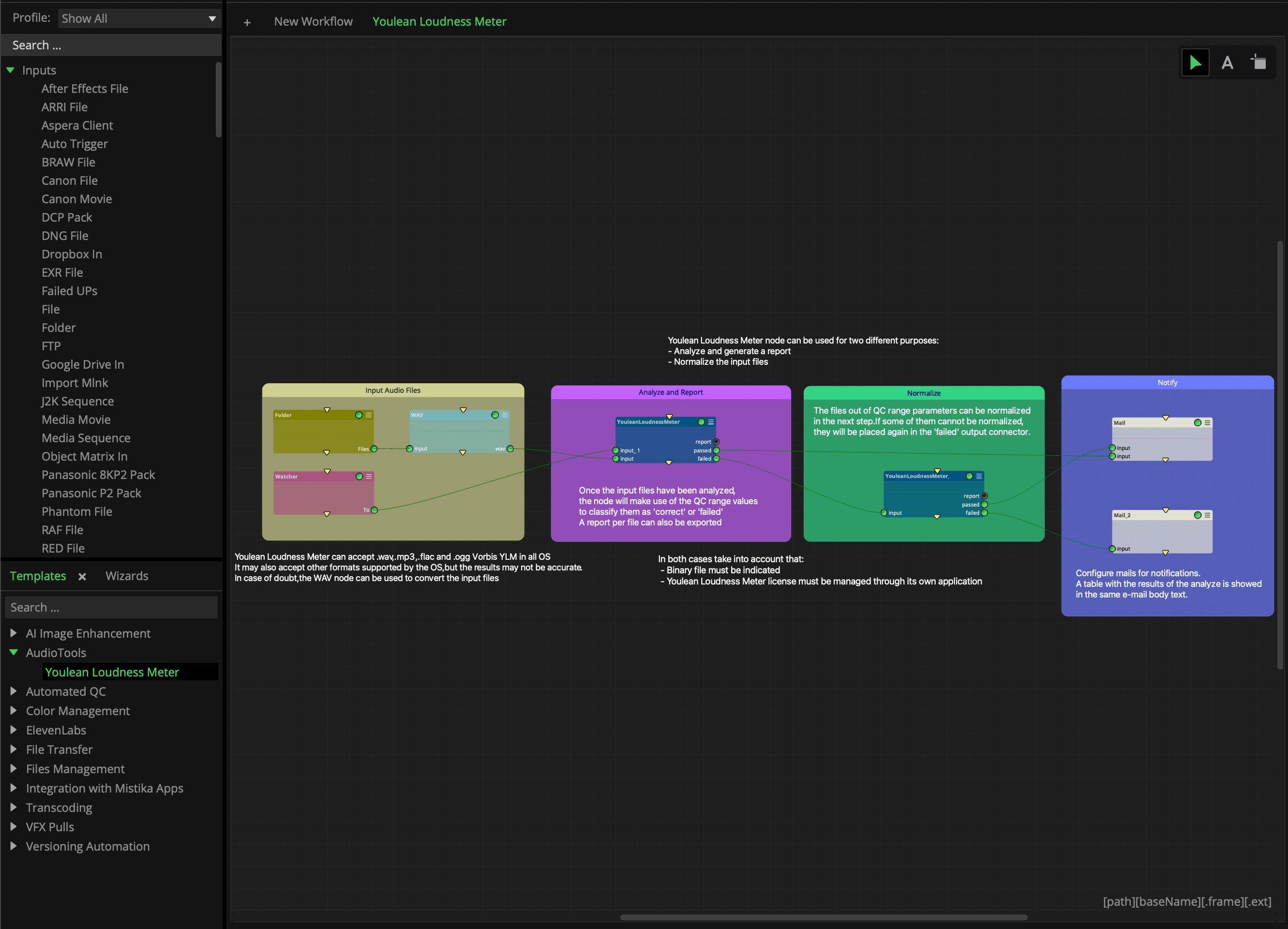The height and width of the screenshot is (929, 1288).
Task: Click 'input' connector on Normalize YouleanLoudnessMeter_
Action: point(884,513)
